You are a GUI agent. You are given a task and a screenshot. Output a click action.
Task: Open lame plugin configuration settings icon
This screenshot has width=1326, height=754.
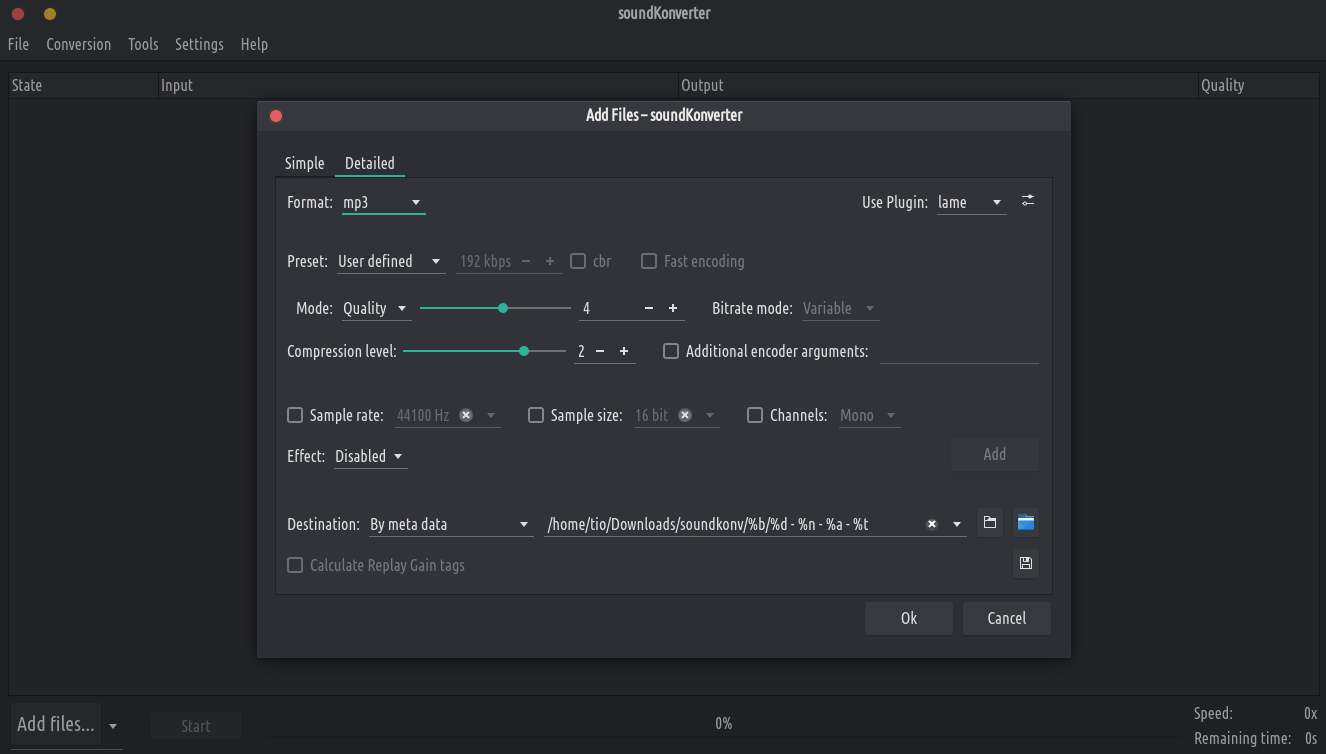click(1027, 201)
